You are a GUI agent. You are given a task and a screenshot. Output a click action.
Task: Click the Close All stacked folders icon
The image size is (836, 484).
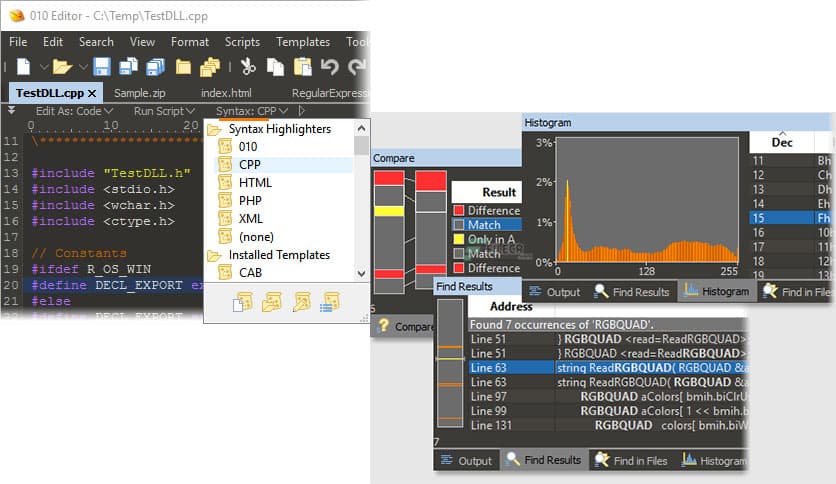pos(210,67)
